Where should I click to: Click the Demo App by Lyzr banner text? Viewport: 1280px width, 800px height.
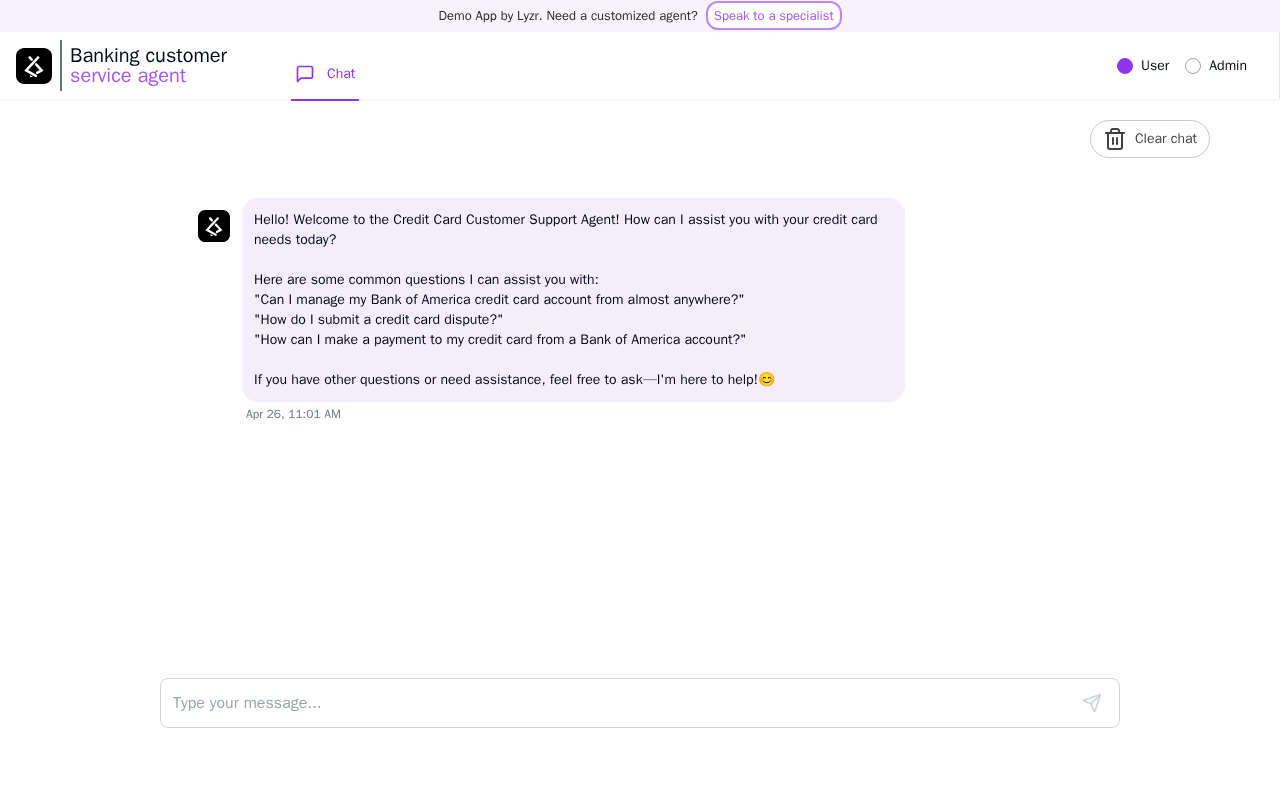click(x=567, y=16)
